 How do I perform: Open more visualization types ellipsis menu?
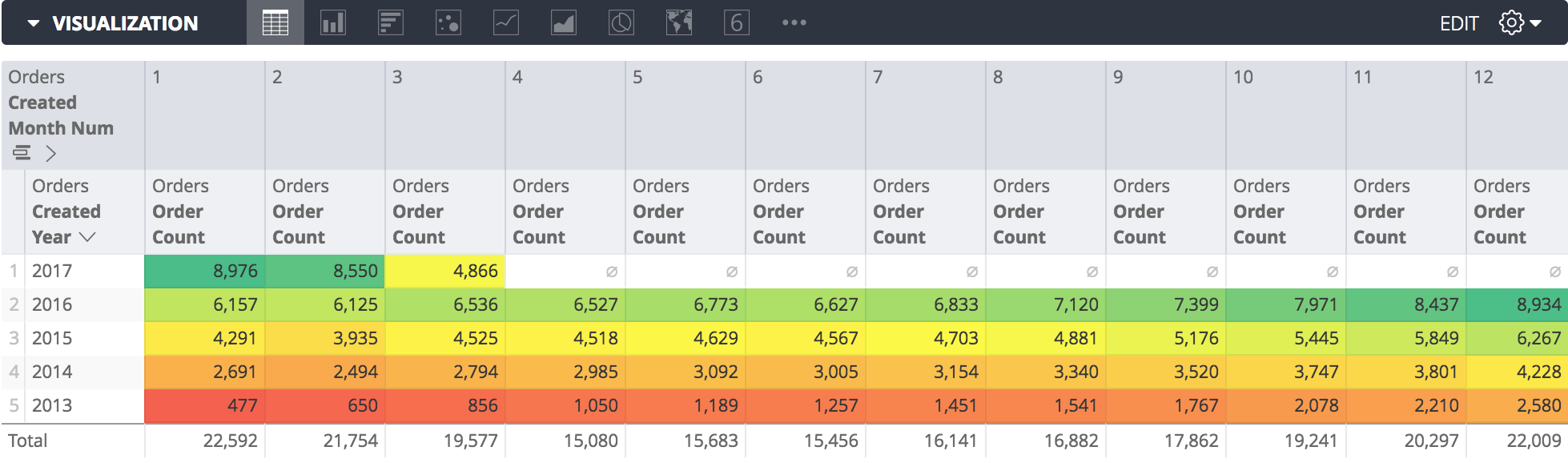pos(794,22)
